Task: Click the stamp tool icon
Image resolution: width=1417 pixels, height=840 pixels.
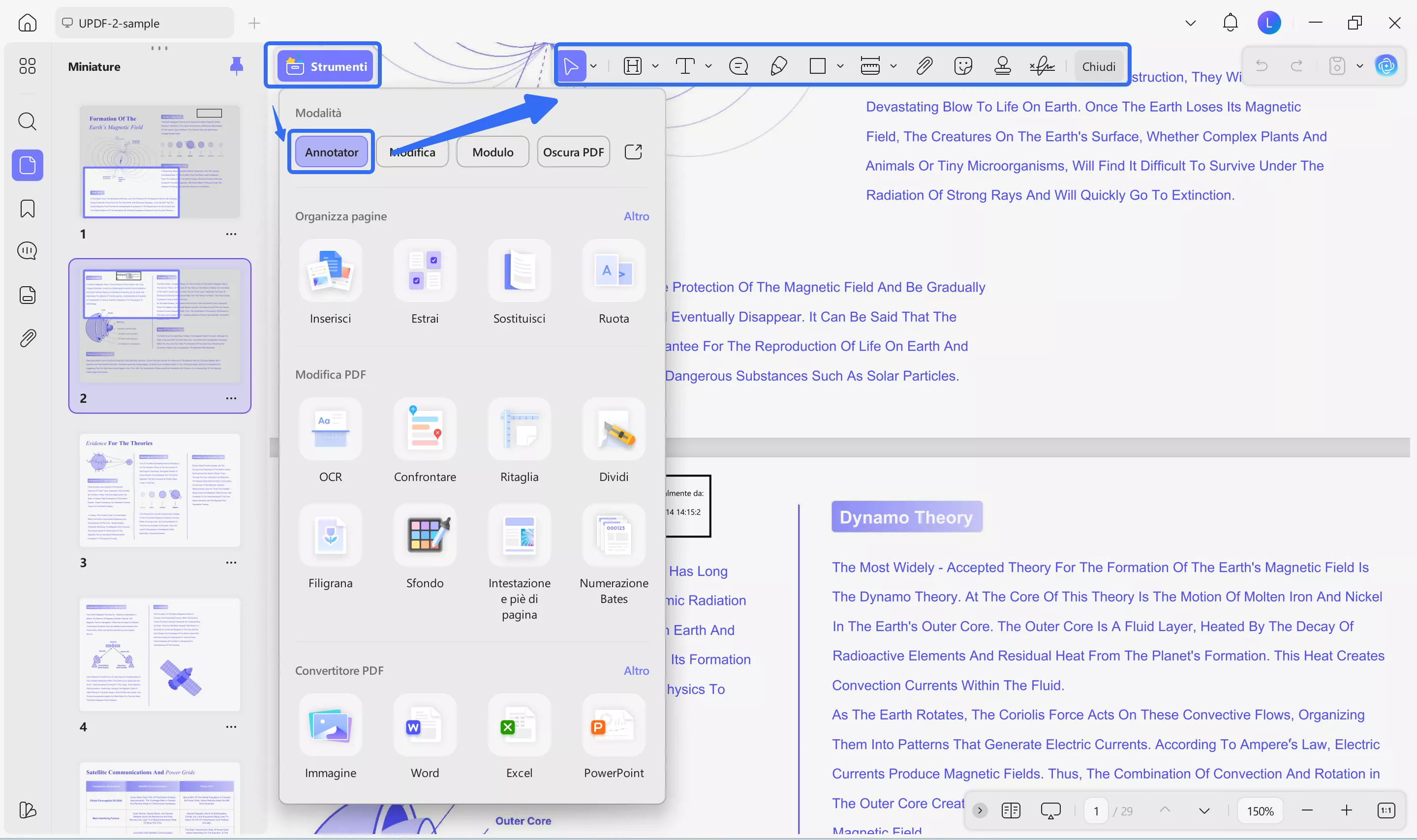Action: pyautogui.click(x=1002, y=66)
